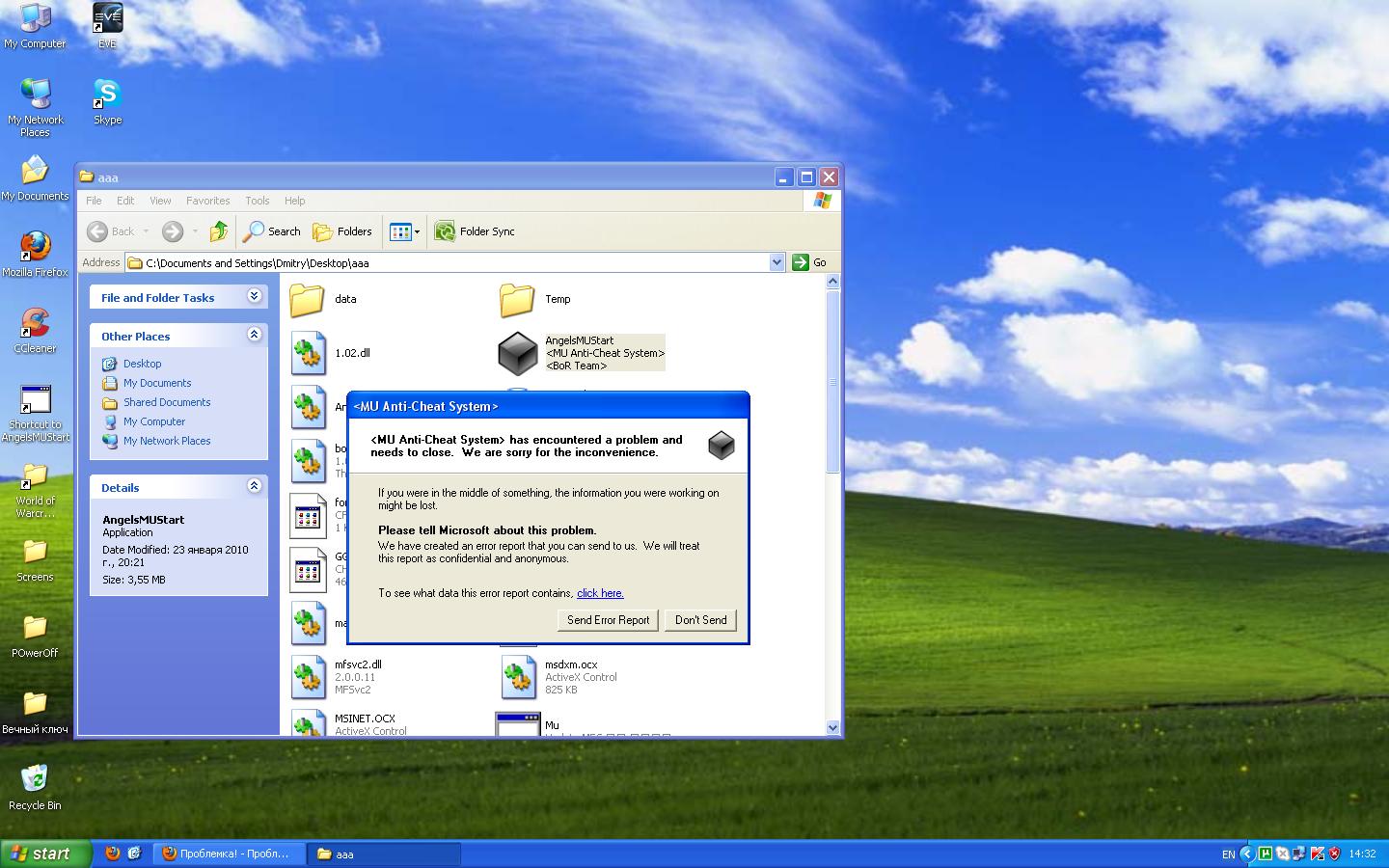The image size is (1389, 868).
Task: Go up one folder level
Action: [x=219, y=231]
